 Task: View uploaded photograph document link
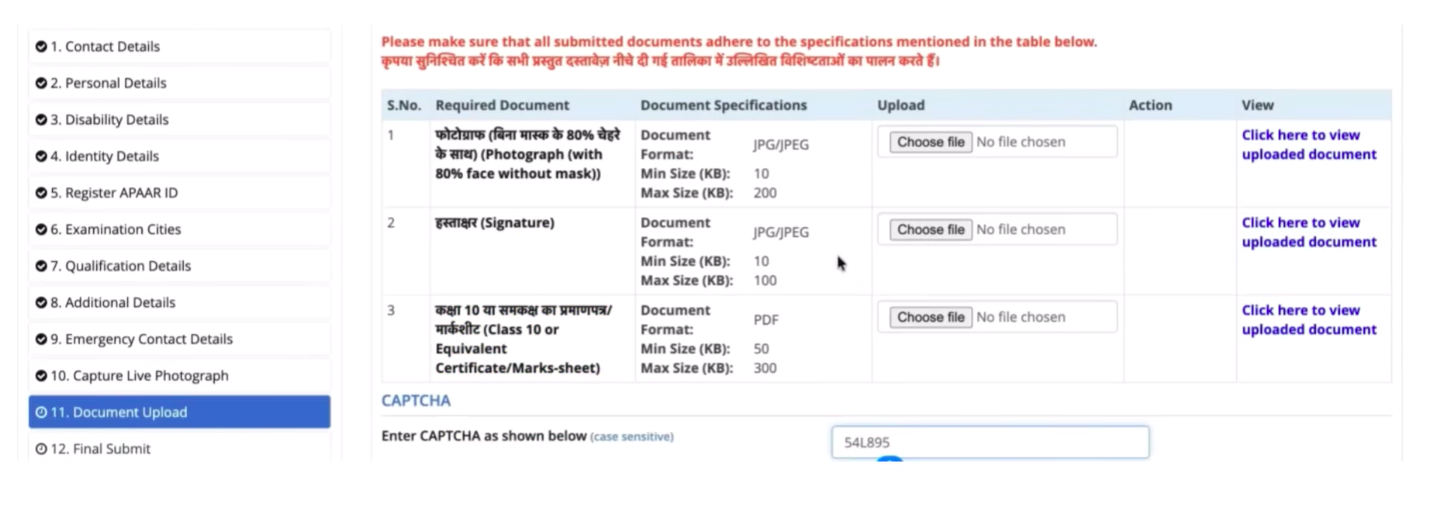click(x=1308, y=145)
